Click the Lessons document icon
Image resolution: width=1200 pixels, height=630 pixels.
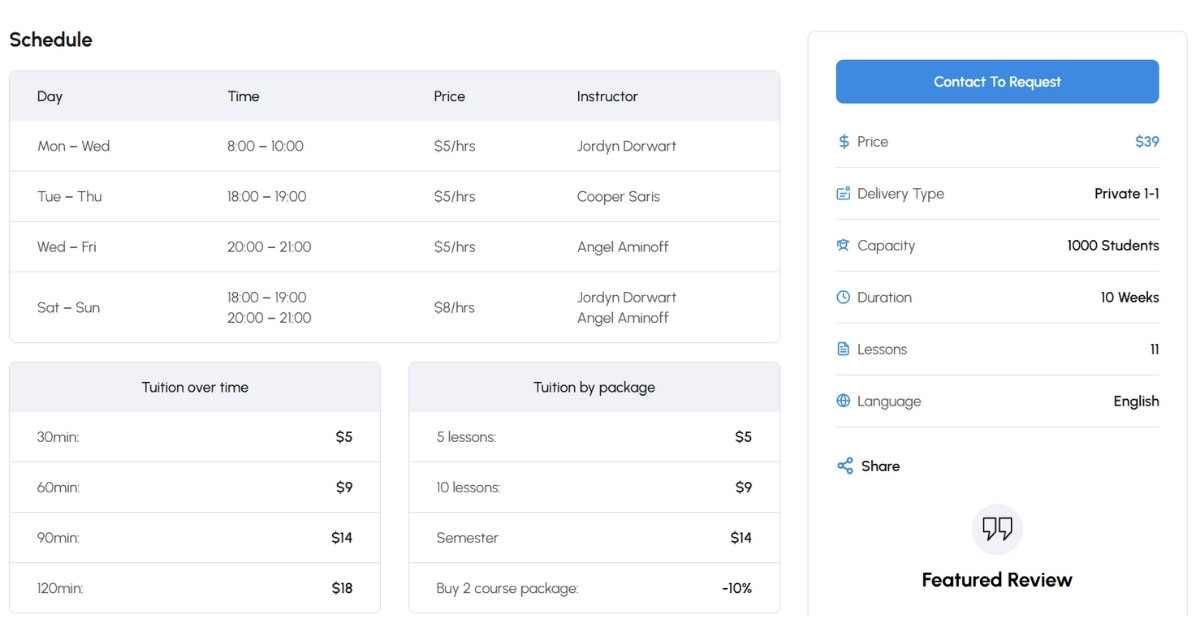tap(843, 349)
